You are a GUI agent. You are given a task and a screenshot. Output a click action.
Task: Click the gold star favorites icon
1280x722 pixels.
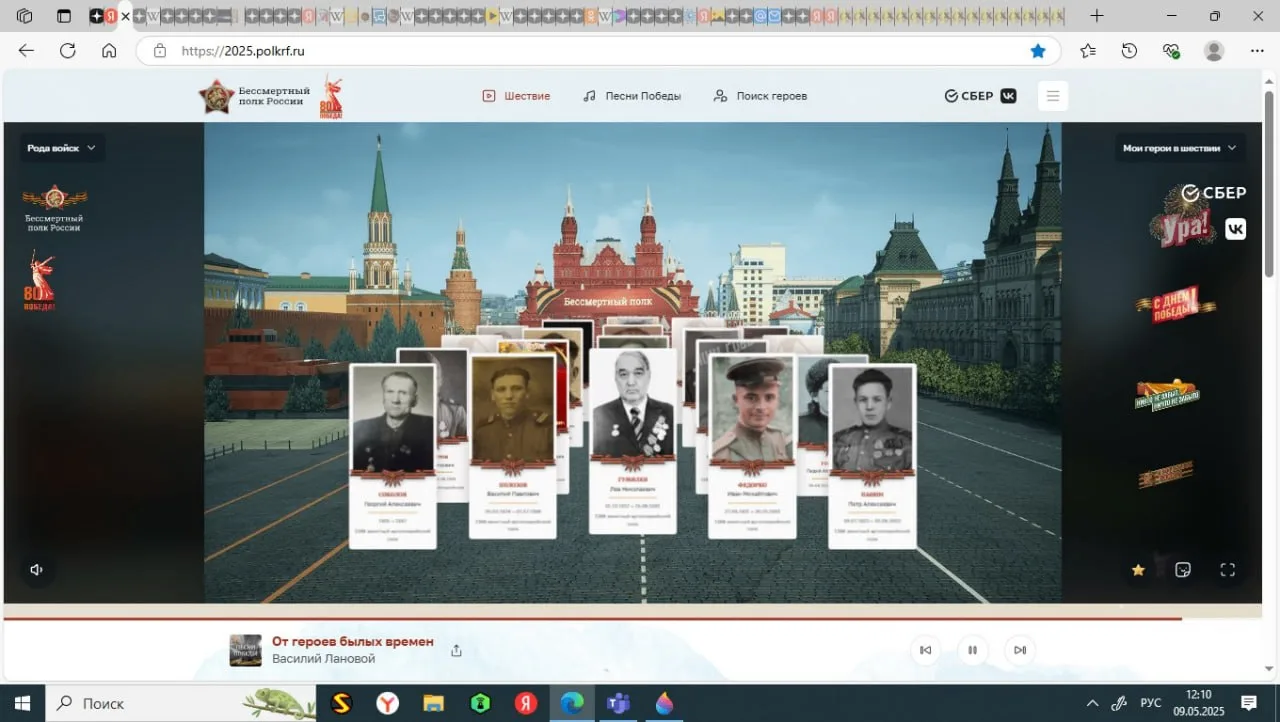(x=1138, y=570)
